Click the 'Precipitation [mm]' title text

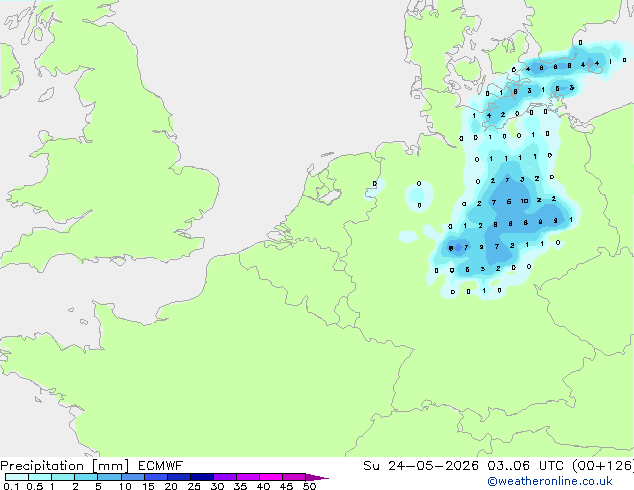pyautogui.click(x=65, y=466)
